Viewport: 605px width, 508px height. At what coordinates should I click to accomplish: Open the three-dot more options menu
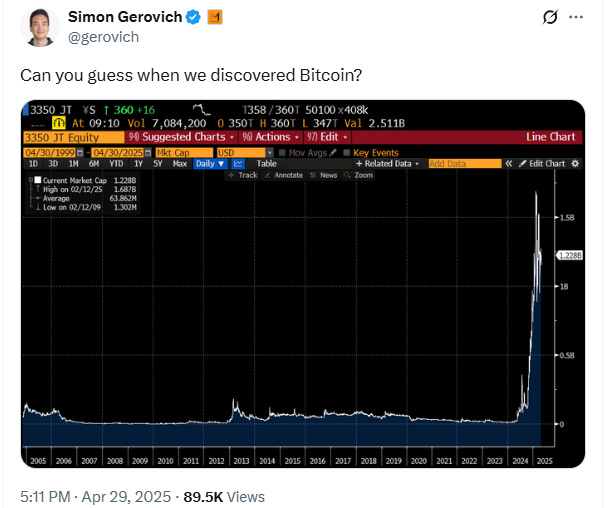point(576,17)
